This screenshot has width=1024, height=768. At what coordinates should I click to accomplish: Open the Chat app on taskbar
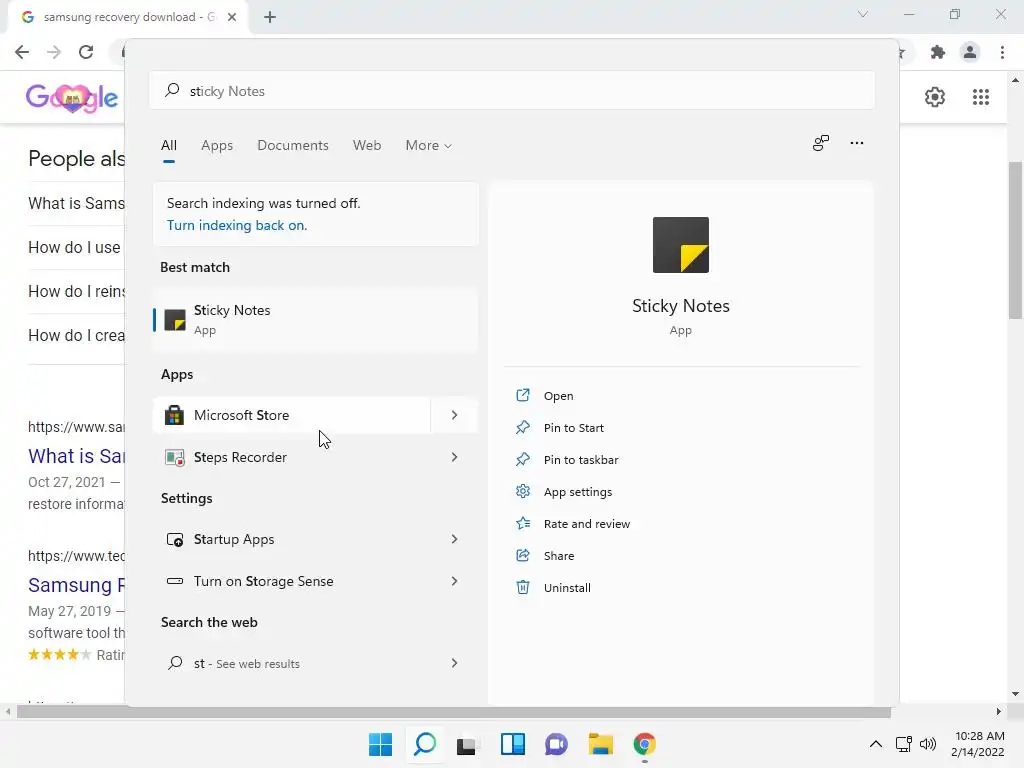(x=556, y=744)
